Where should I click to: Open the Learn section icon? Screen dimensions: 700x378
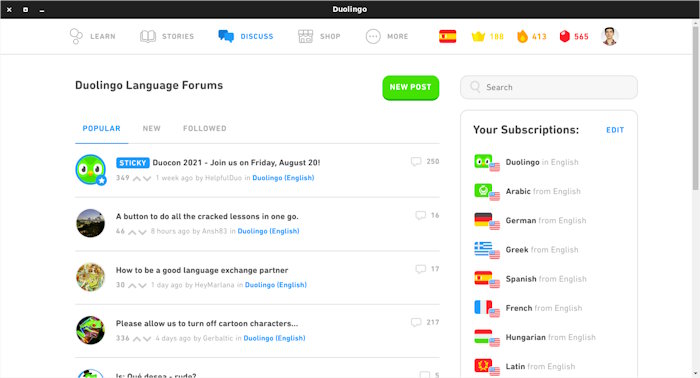(76, 36)
